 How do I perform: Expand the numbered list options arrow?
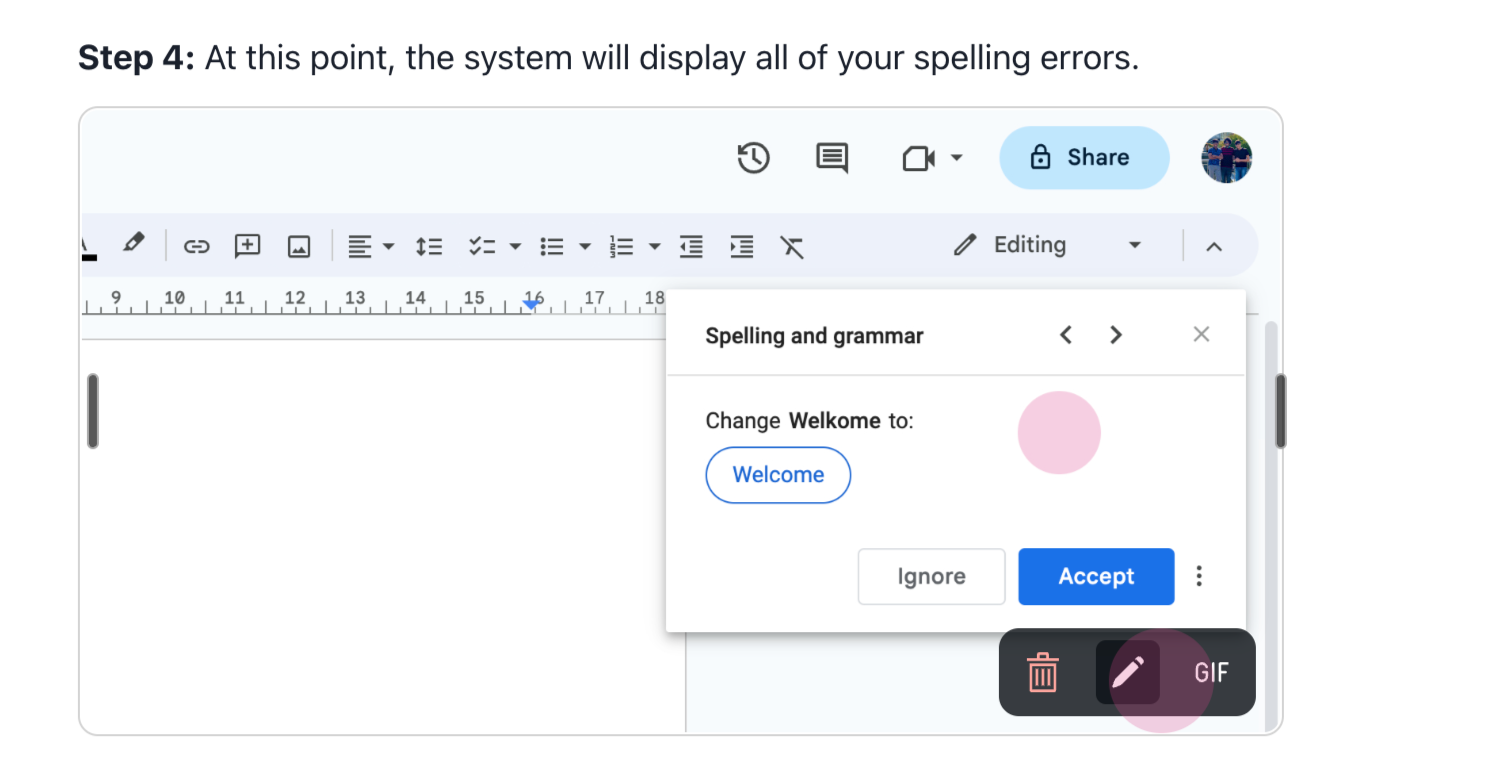(655, 246)
